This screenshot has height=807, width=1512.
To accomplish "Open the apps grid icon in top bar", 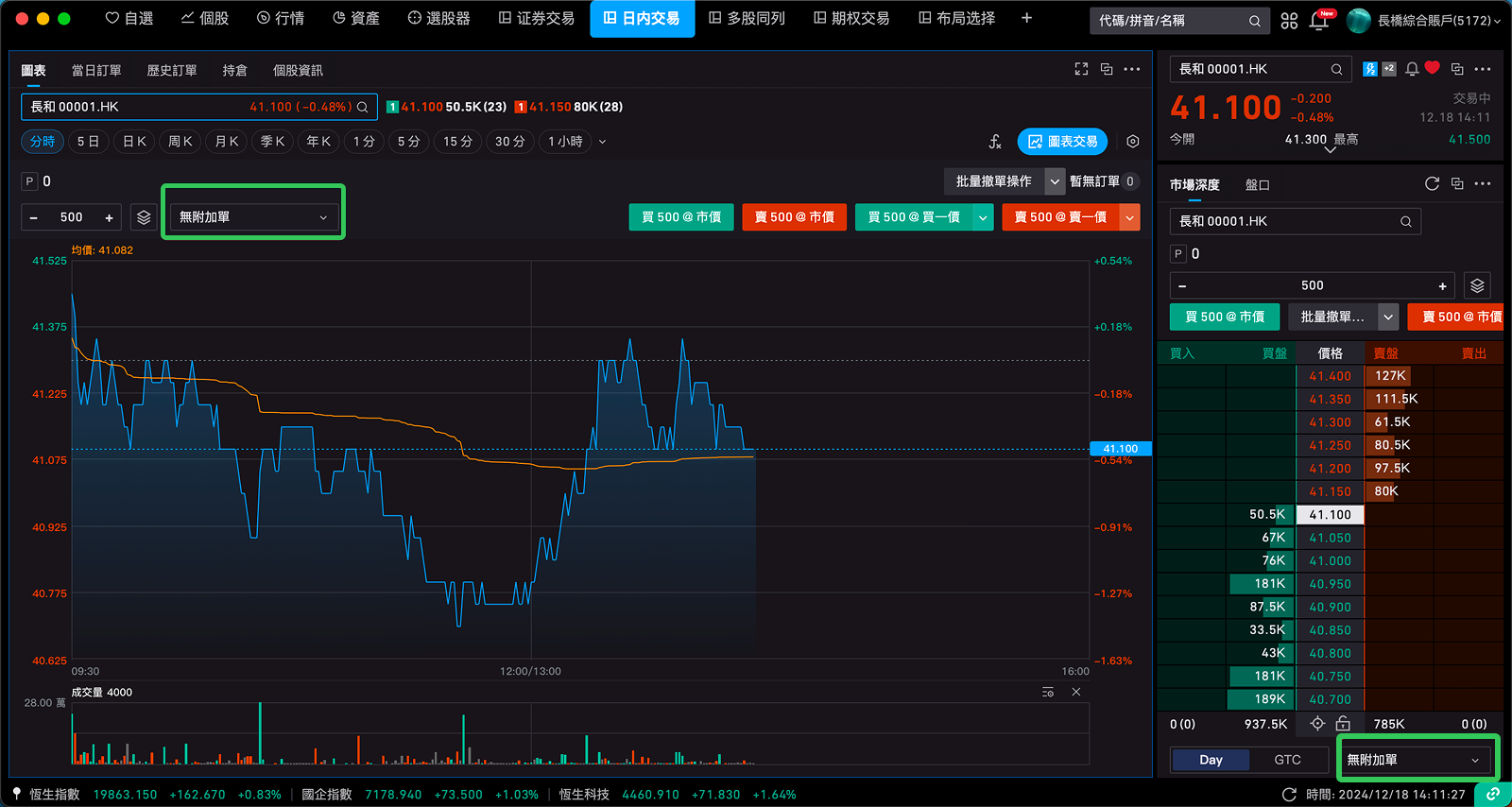I will pos(1289,21).
